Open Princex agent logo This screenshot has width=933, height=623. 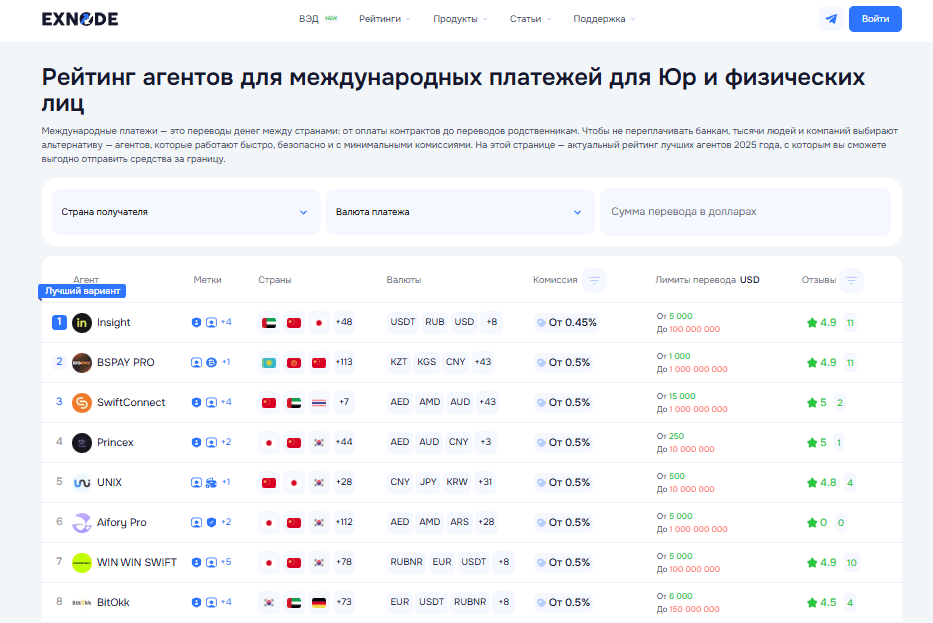point(82,443)
